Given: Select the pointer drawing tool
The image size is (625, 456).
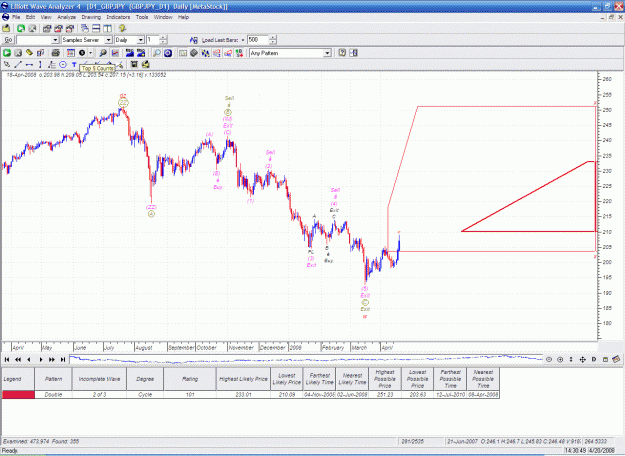Looking at the screenshot, I should coord(7,65).
